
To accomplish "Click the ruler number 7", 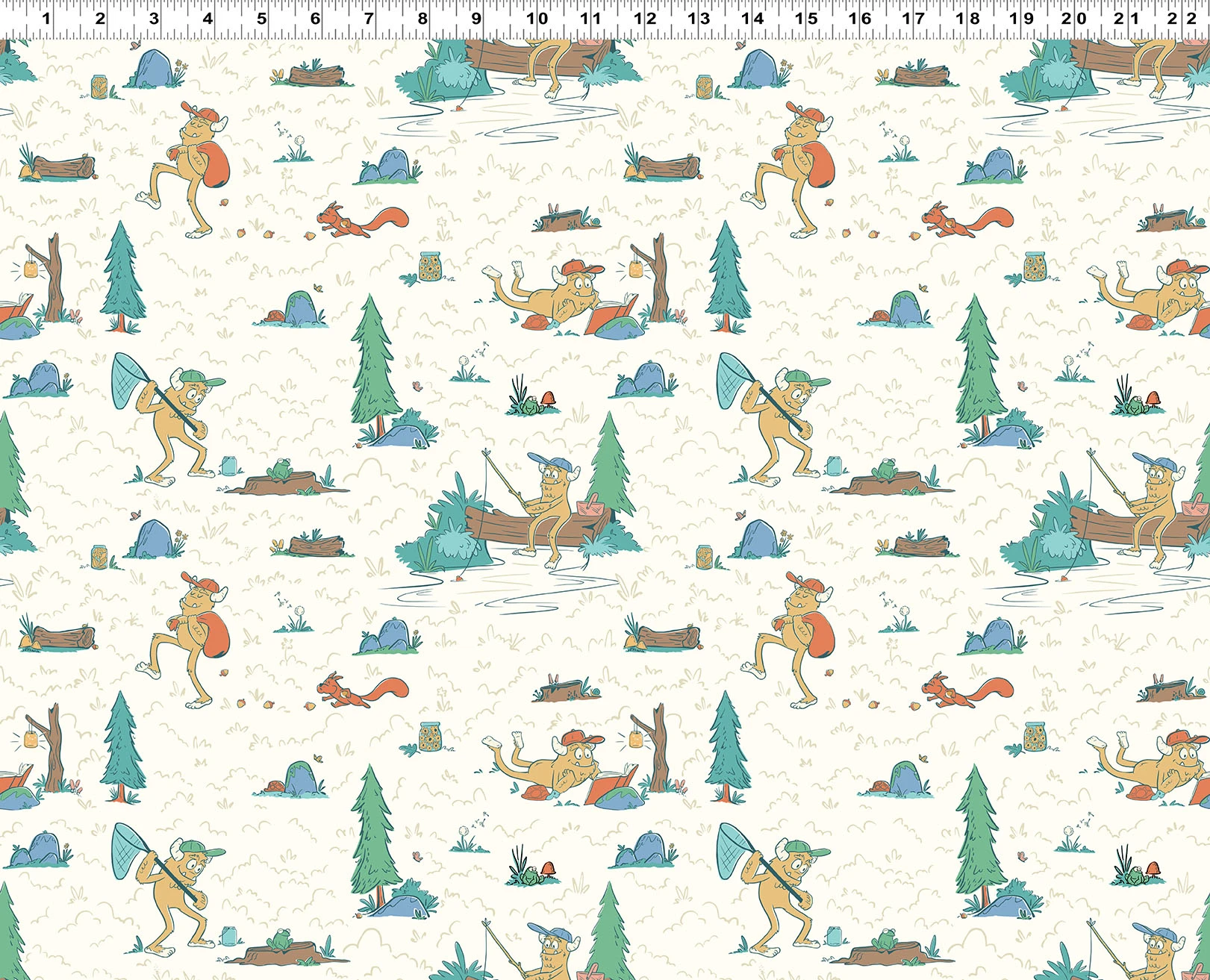I will coord(369,18).
